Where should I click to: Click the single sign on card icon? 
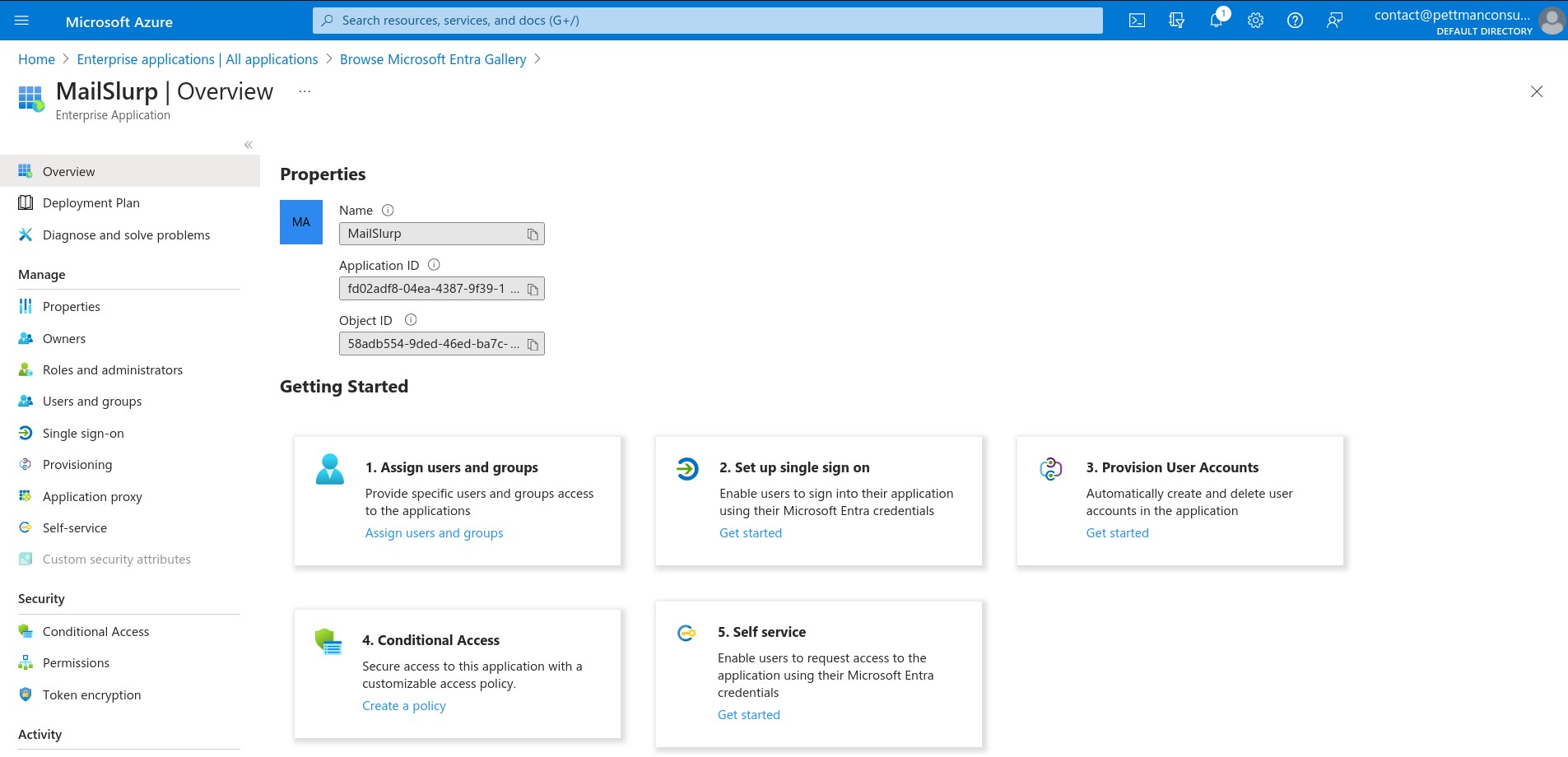tap(687, 469)
